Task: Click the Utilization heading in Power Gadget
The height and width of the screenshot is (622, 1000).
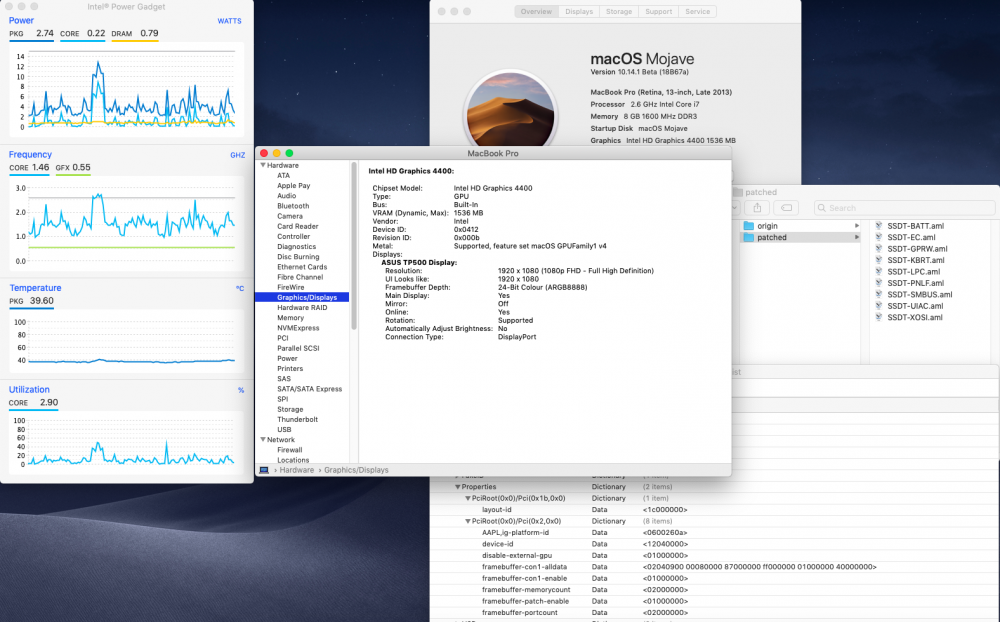Action: [29, 390]
